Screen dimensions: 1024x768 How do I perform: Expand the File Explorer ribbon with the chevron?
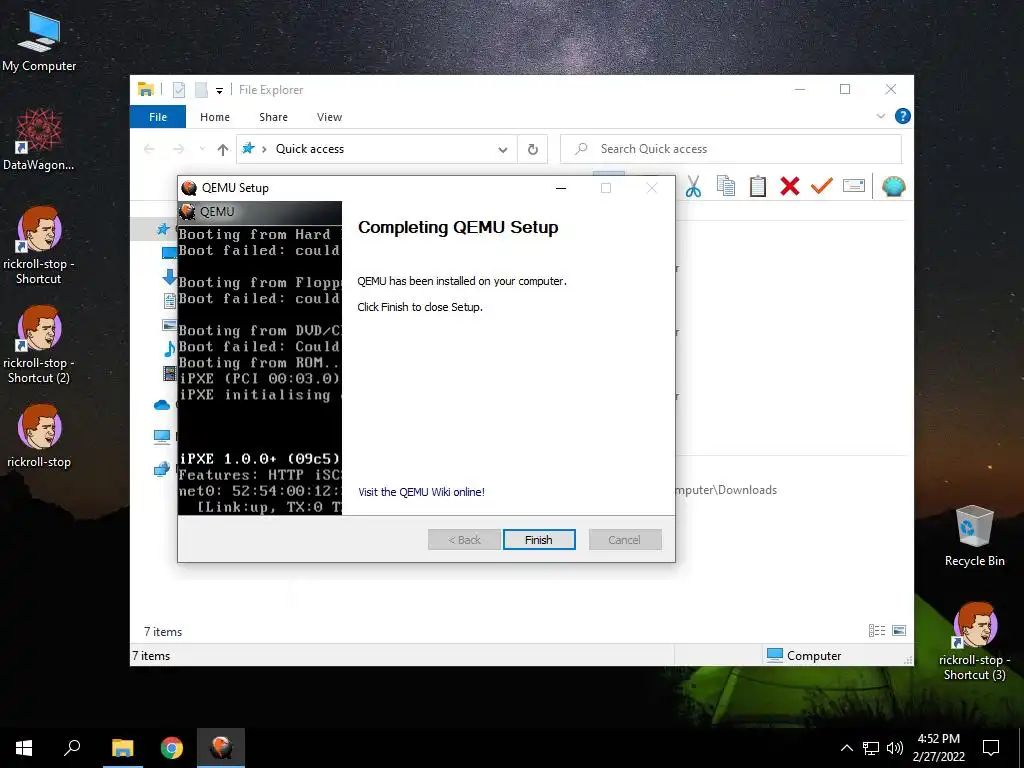pyautogui.click(x=880, y=116)
